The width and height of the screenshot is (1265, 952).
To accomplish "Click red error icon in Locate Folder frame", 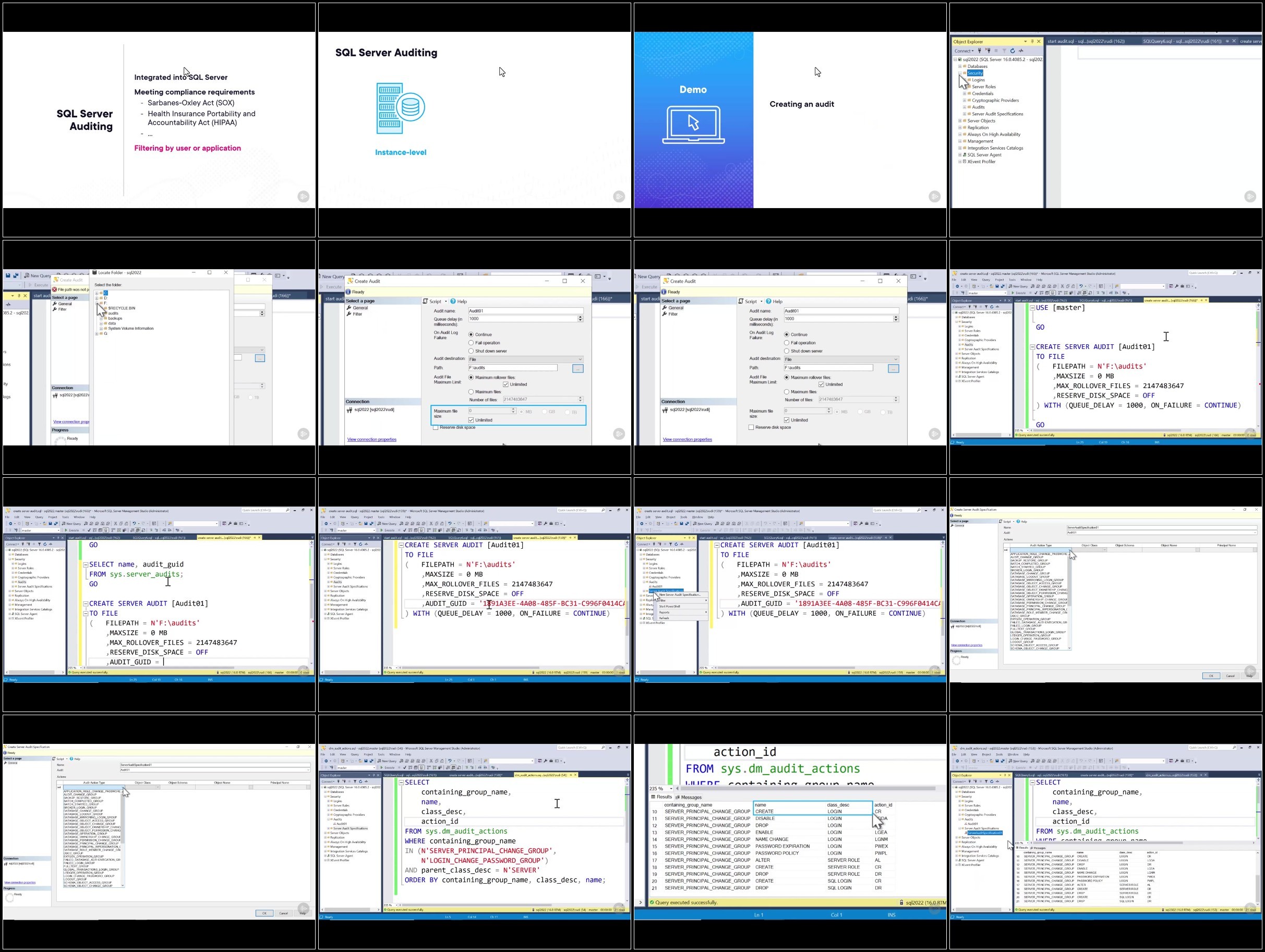I will tap(55, 290).
